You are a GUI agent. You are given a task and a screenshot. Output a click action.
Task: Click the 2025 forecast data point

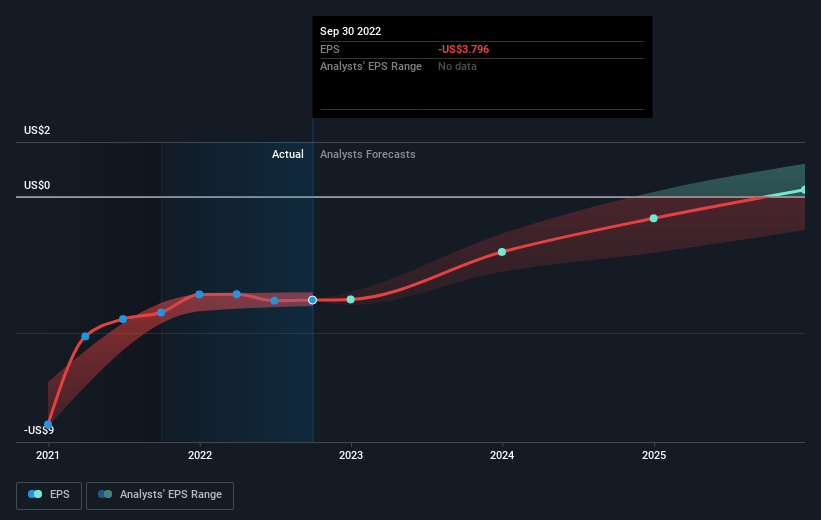click(653, 218)
